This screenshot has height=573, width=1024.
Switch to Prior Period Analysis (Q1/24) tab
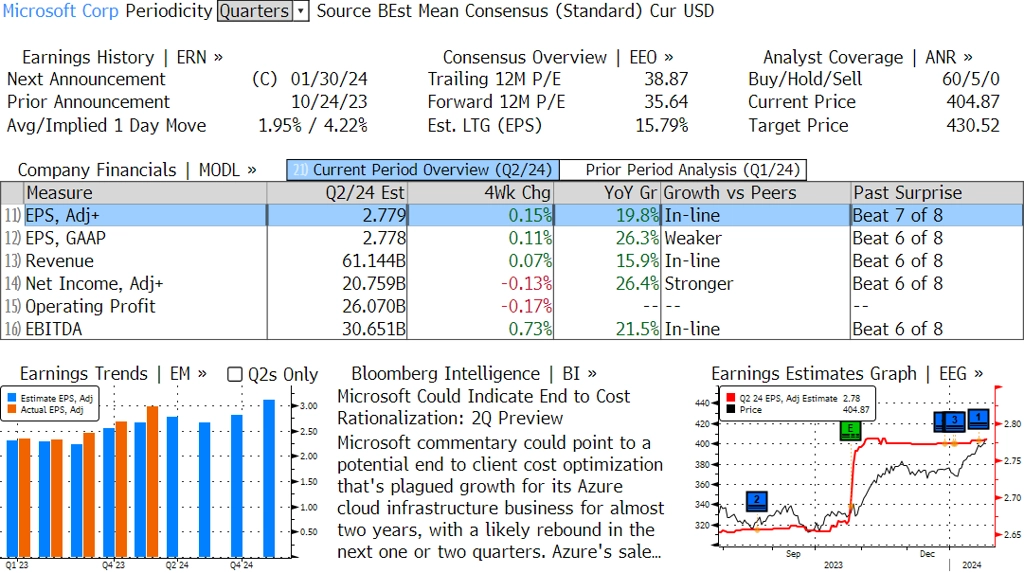[684, 170]
